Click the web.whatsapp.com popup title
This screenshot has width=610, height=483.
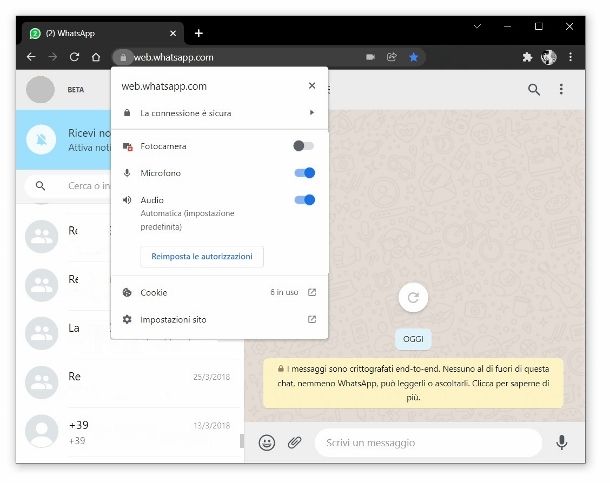pos(164,86)
